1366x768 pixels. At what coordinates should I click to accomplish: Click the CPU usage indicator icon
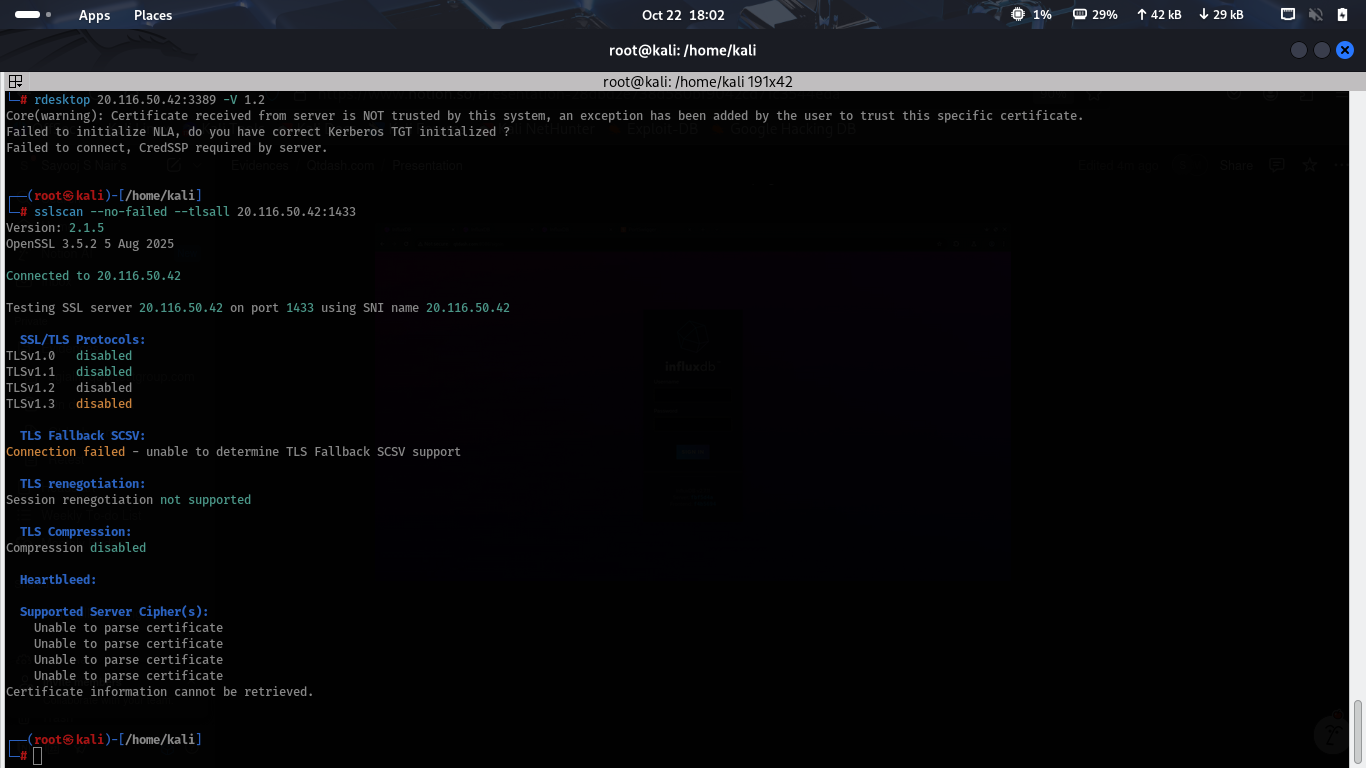1018,15
